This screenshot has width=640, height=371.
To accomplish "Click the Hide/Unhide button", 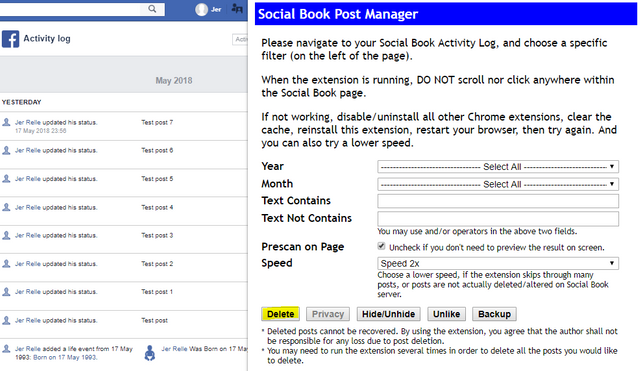I will 388,314.
